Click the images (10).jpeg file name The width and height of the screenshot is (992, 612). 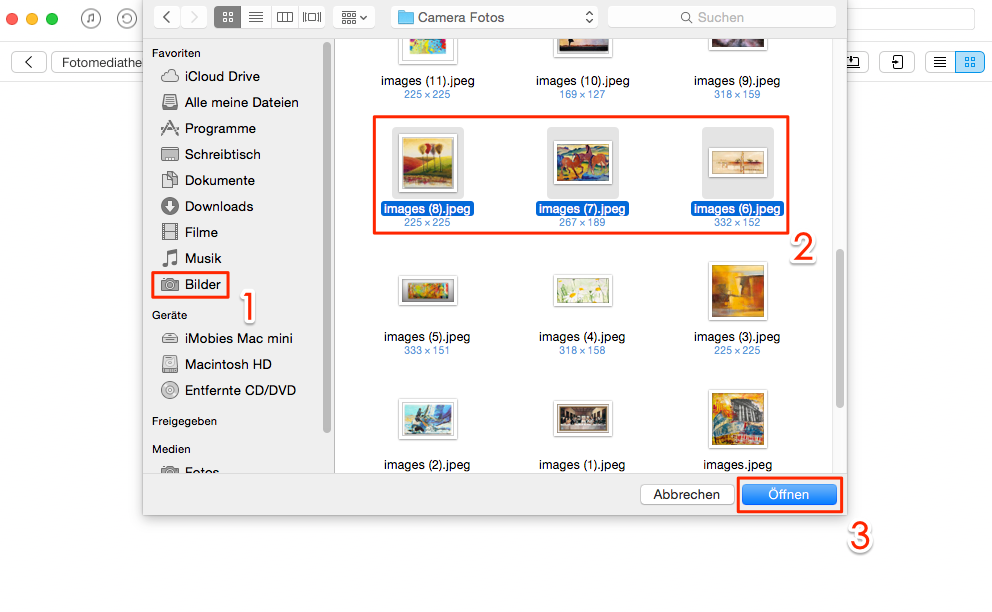pyautogui.click(x=583, y=81)
